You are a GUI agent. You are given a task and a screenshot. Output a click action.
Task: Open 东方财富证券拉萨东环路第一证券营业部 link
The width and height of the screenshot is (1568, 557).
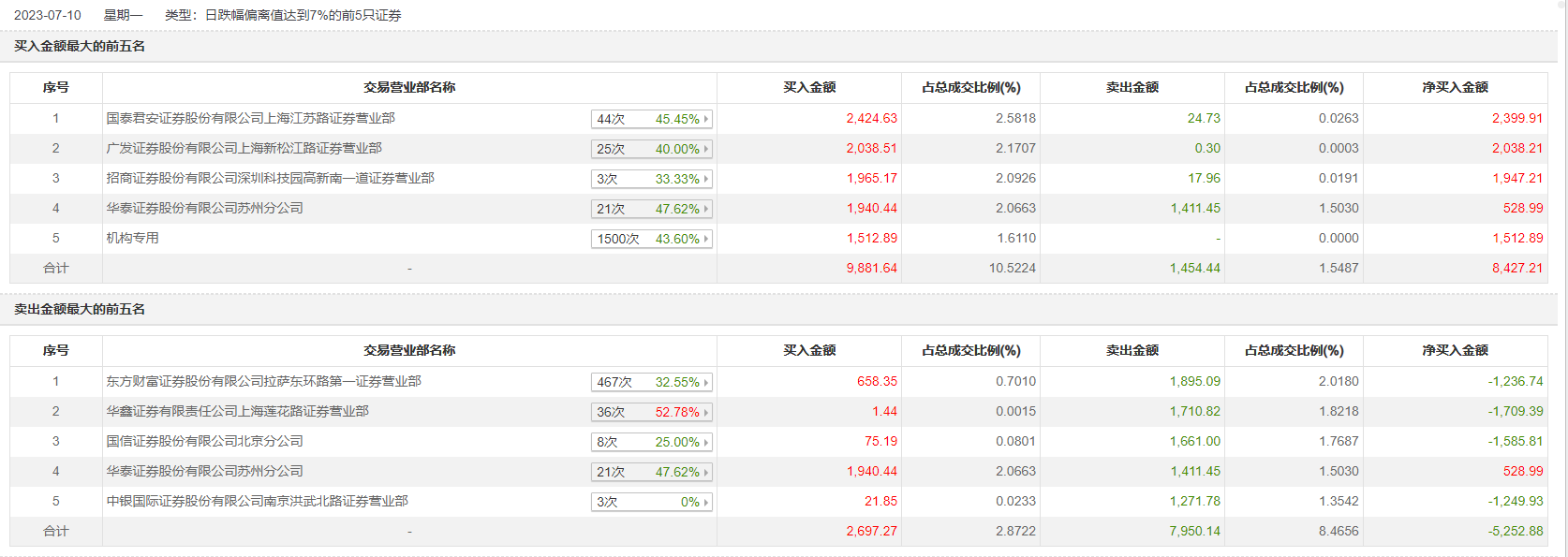point(263,381)
